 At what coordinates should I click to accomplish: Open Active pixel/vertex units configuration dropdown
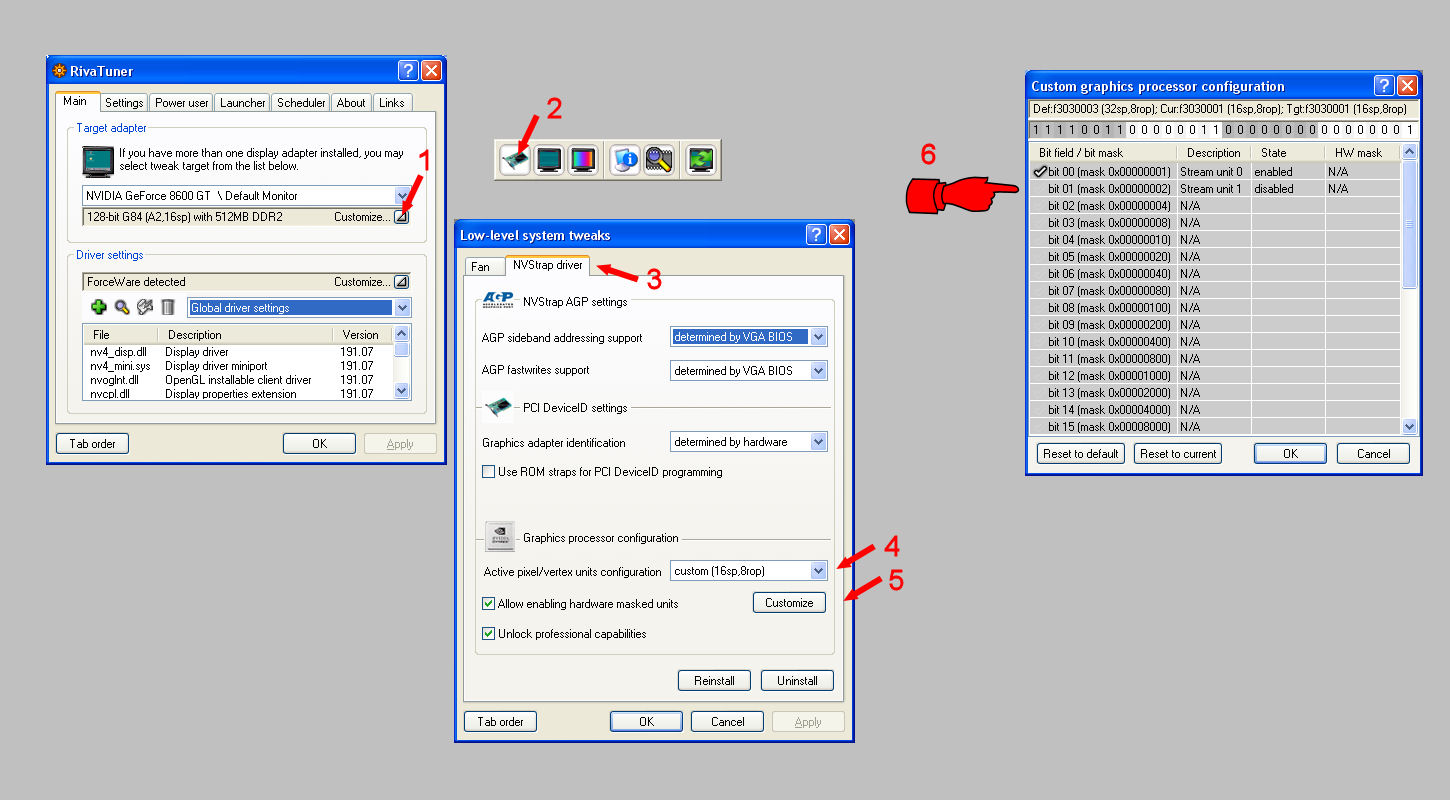point(819,571)
